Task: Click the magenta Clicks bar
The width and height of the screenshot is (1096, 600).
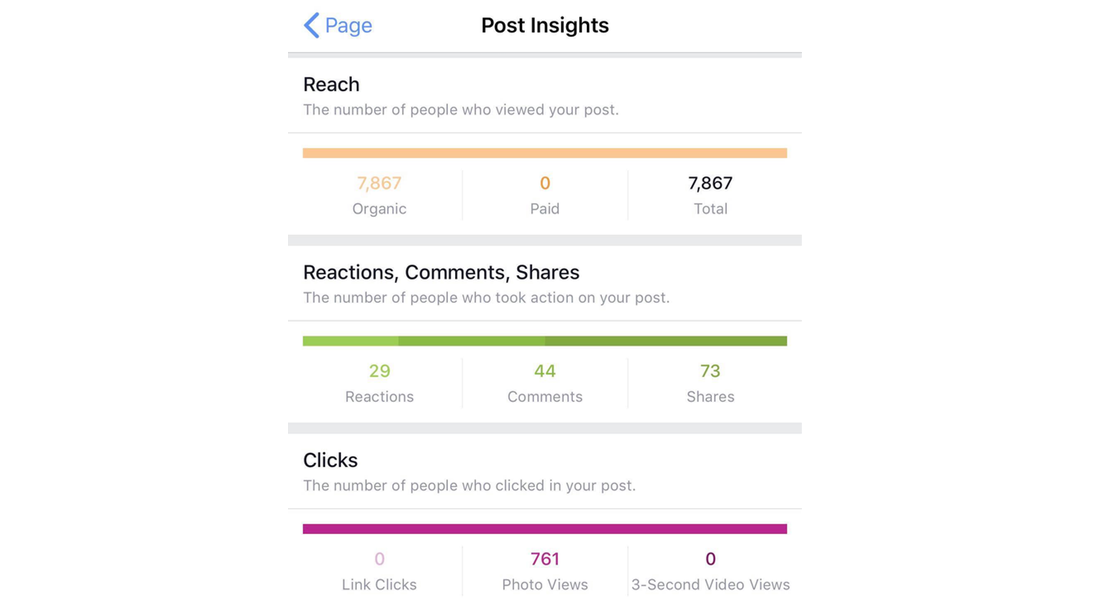Action: [545, 529]
